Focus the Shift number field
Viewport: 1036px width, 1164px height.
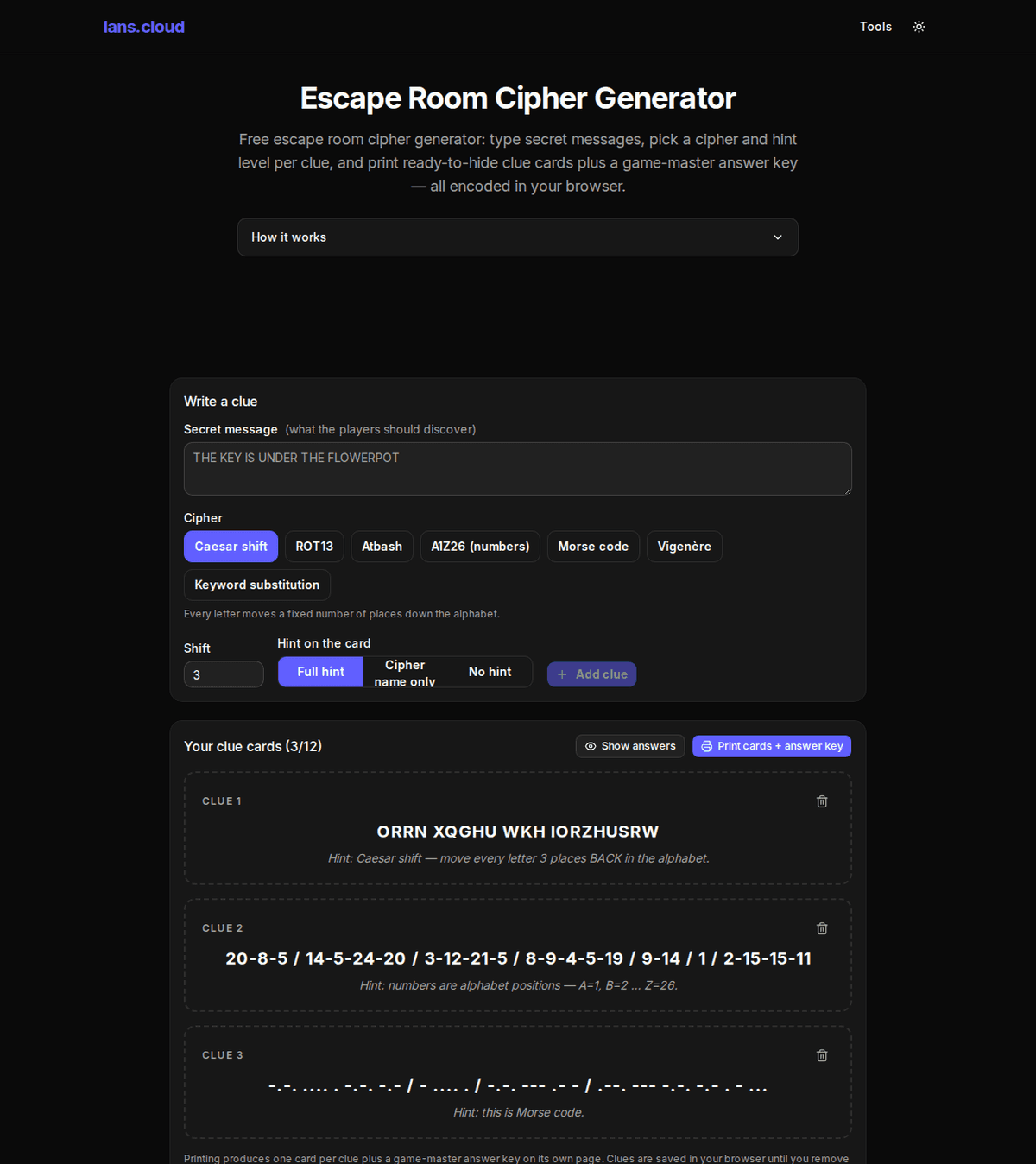[x=224, y=674]
